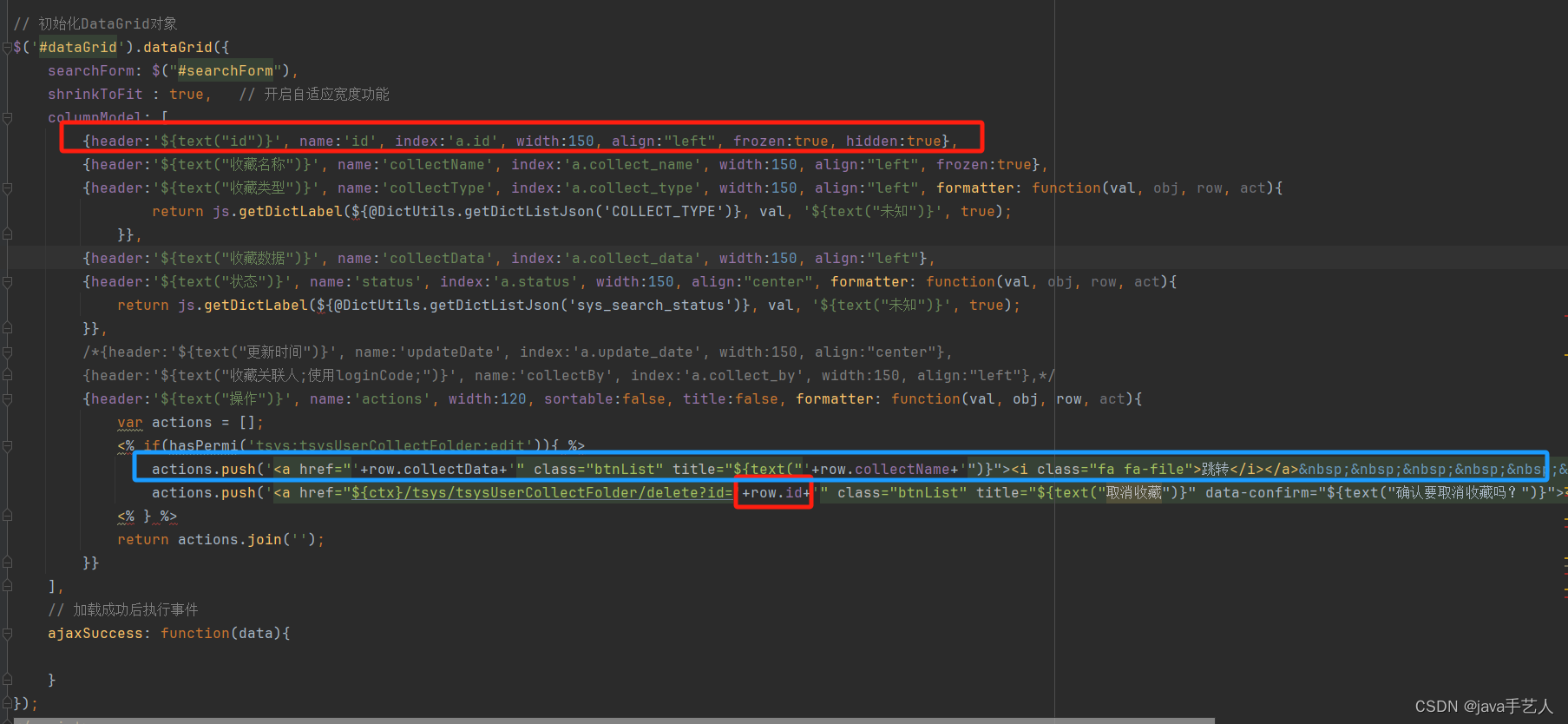Click ajaxSuccess: function(data){ line
The width and height of the screenshot is (1568, 724).
point(169,633)
